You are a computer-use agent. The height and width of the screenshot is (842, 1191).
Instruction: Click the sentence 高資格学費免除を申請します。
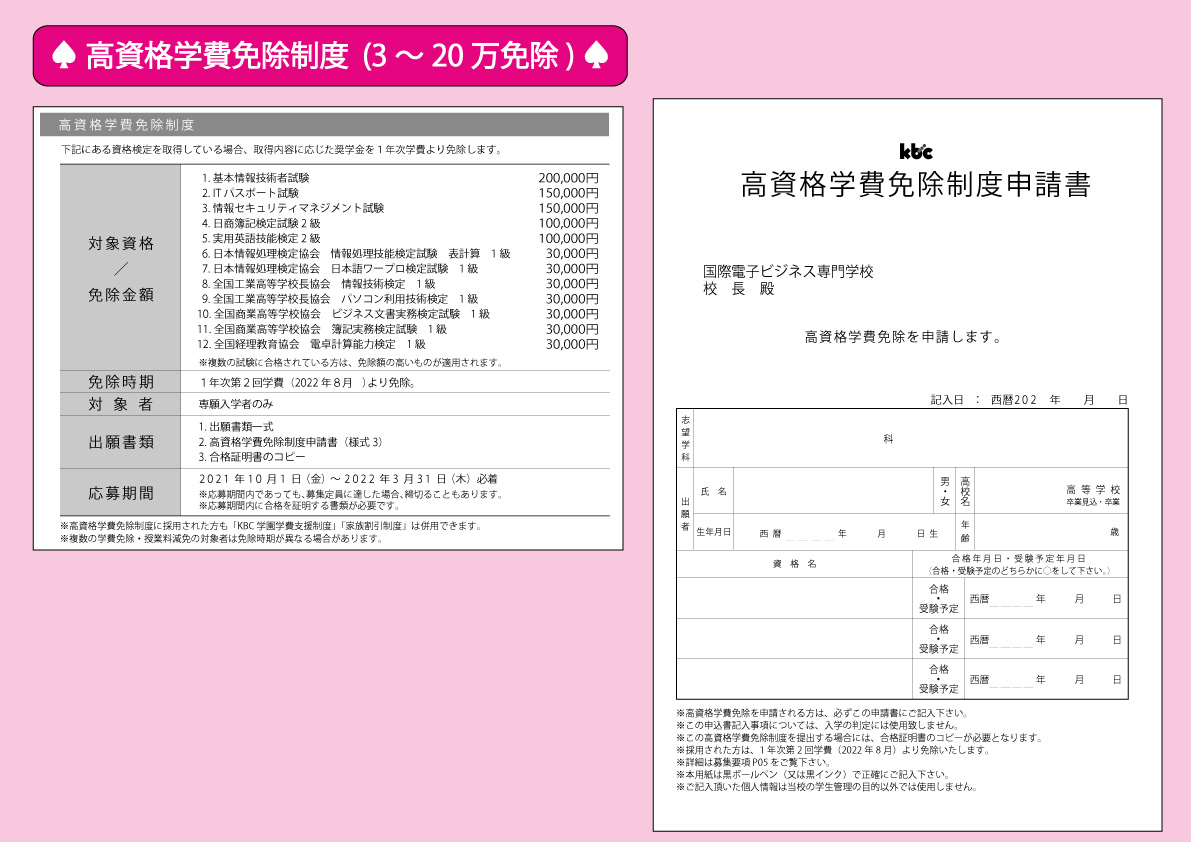click(x=904, y=337)
